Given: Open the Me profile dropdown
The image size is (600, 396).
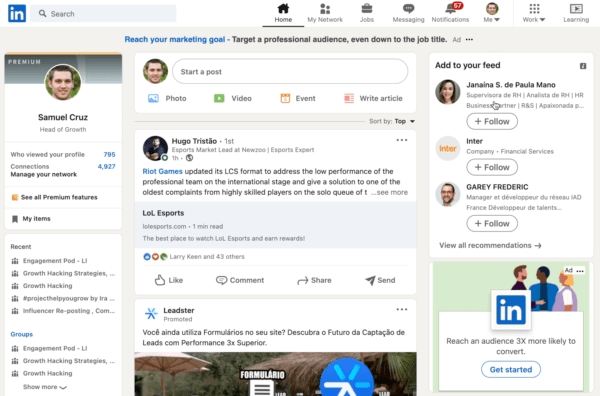Looking at the screenshot, I should click(492, 13).
